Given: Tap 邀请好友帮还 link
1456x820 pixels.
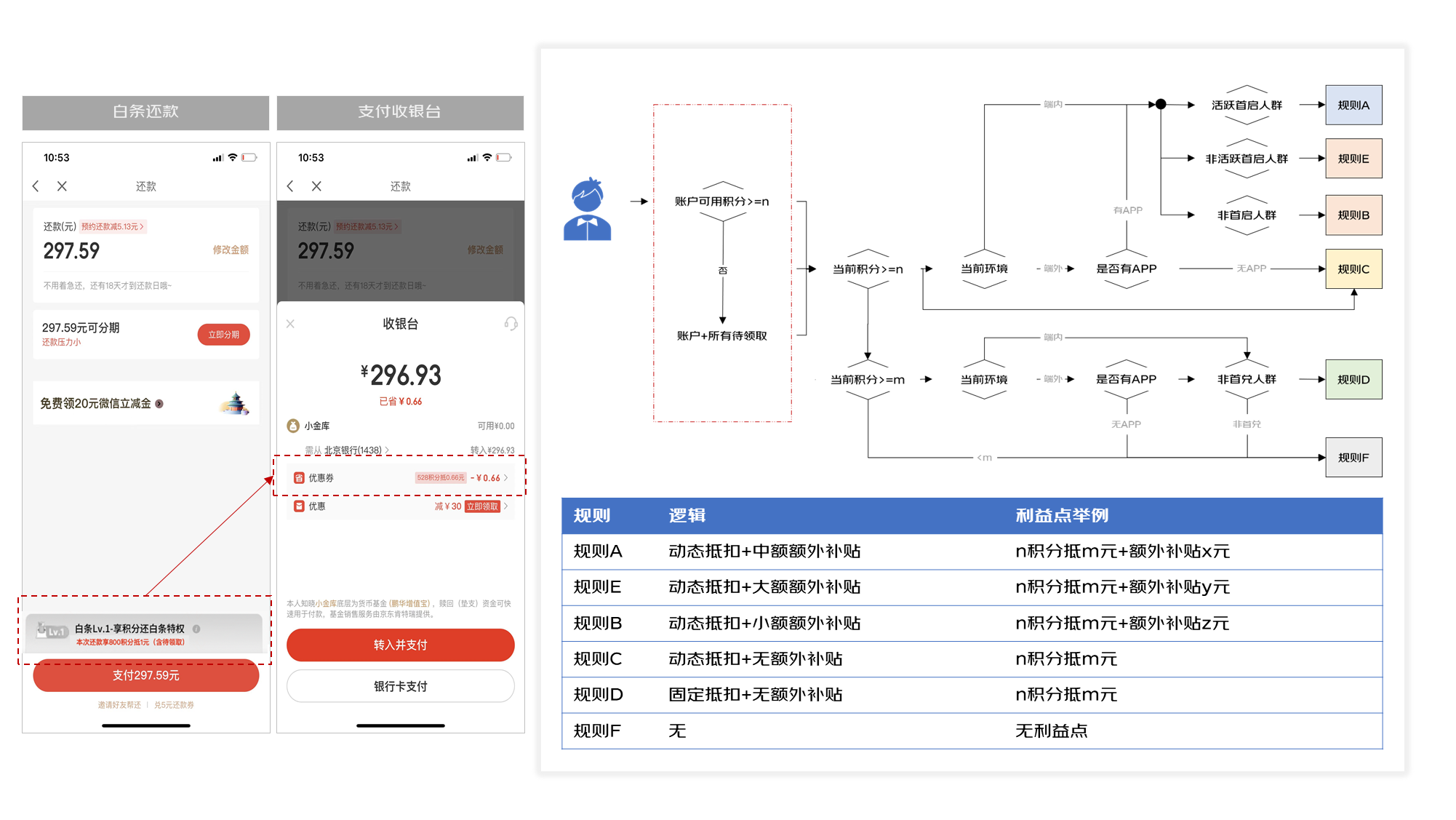Looking at the screenshot, I should point(119,705).
